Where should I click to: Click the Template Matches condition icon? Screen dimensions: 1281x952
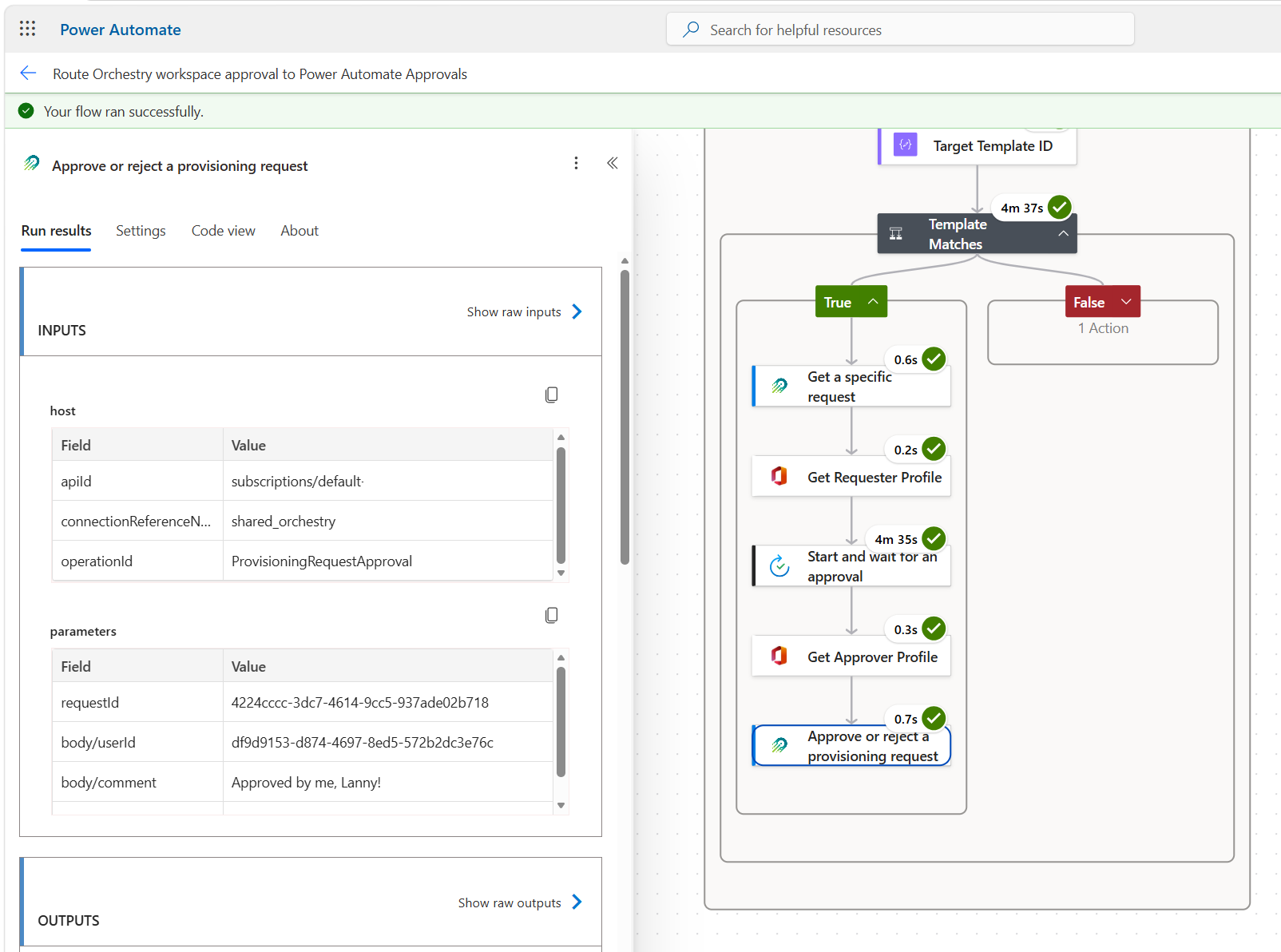point(896,233)
